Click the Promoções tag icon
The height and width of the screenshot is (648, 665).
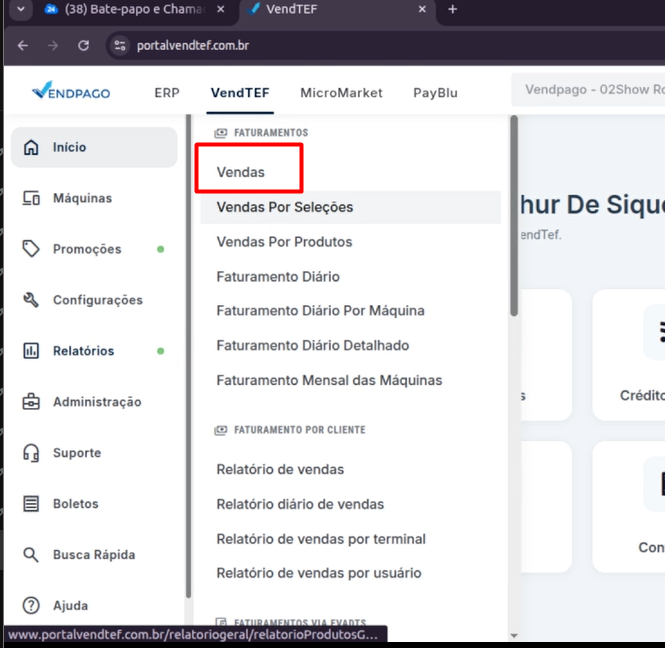31,249
